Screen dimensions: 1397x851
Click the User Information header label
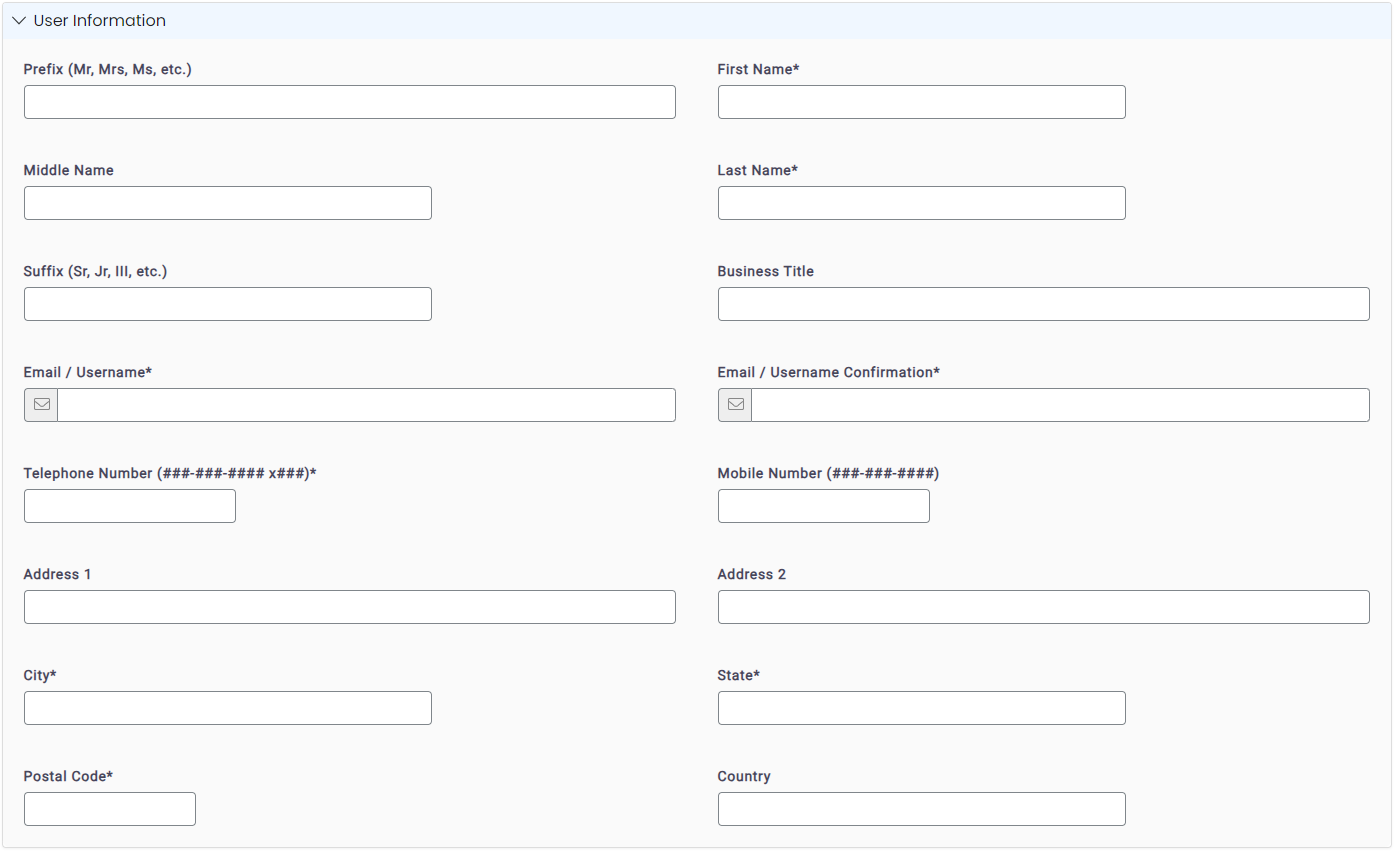(100, 20)
